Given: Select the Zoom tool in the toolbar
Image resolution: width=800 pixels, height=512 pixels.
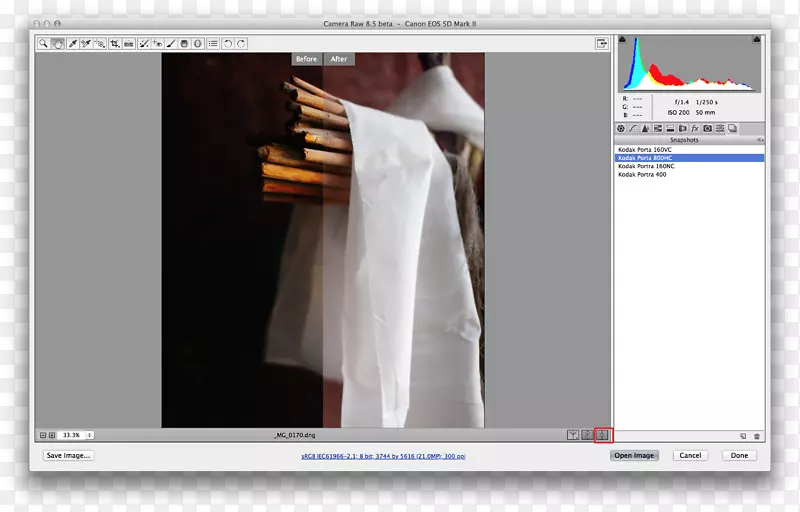Looking at the screenshot, I should point(44,44).
